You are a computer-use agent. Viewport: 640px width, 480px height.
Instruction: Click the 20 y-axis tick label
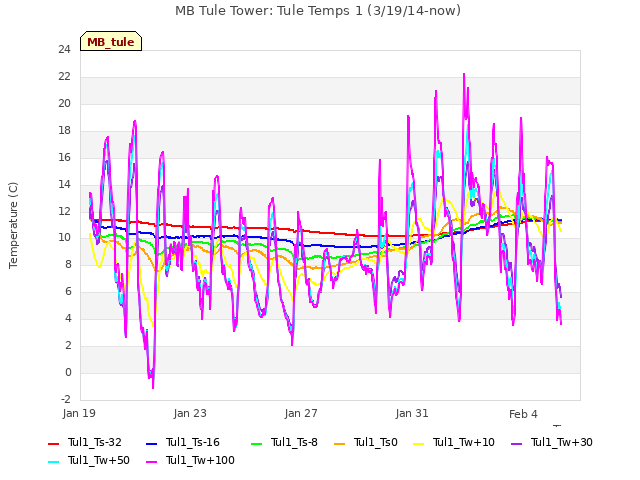(64, 104)
